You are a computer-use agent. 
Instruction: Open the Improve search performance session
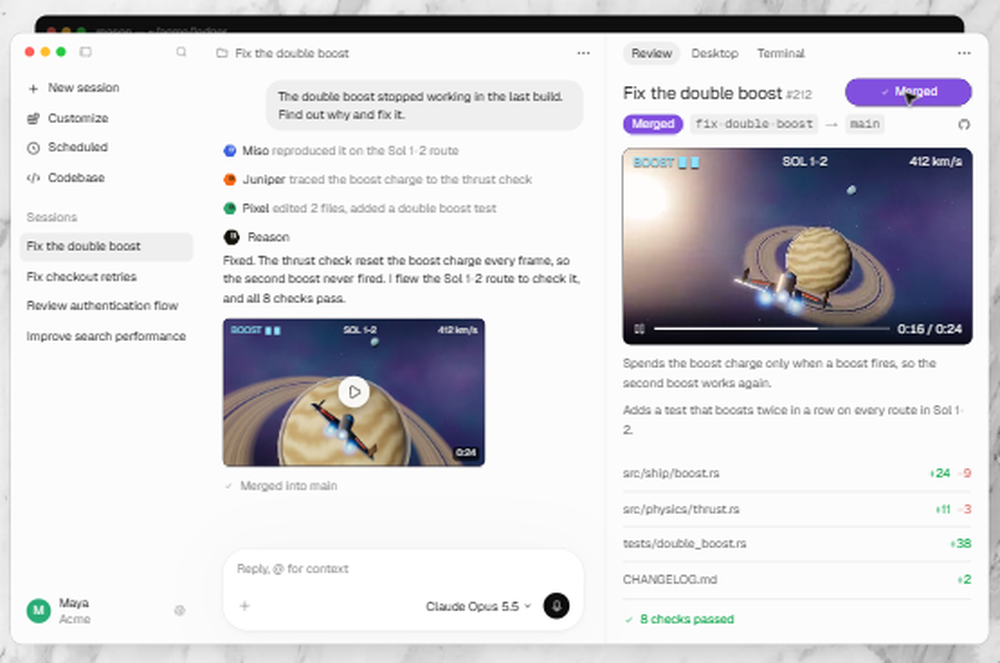click(106, 336)
